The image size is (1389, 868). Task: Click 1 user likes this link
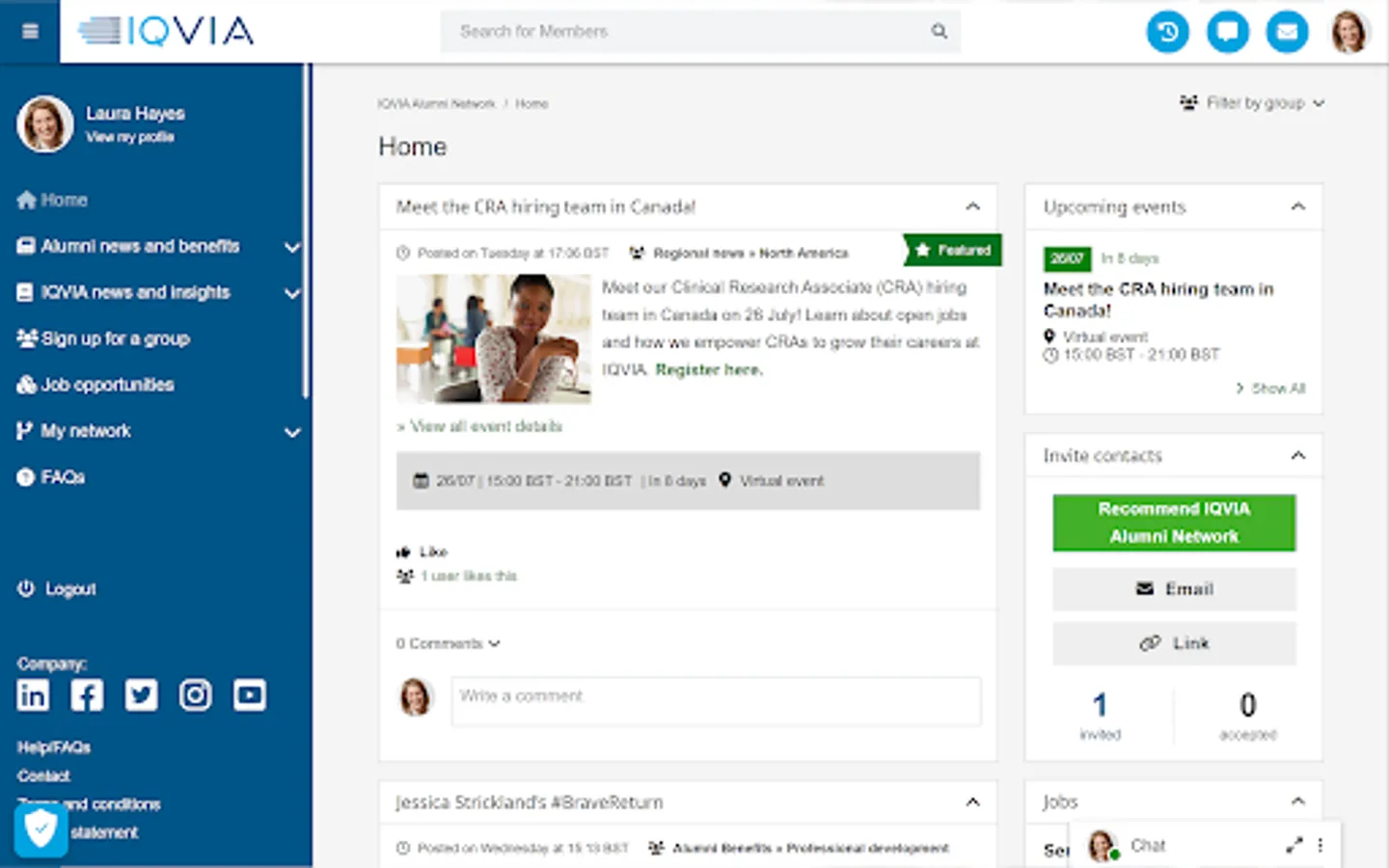point(469,576)
